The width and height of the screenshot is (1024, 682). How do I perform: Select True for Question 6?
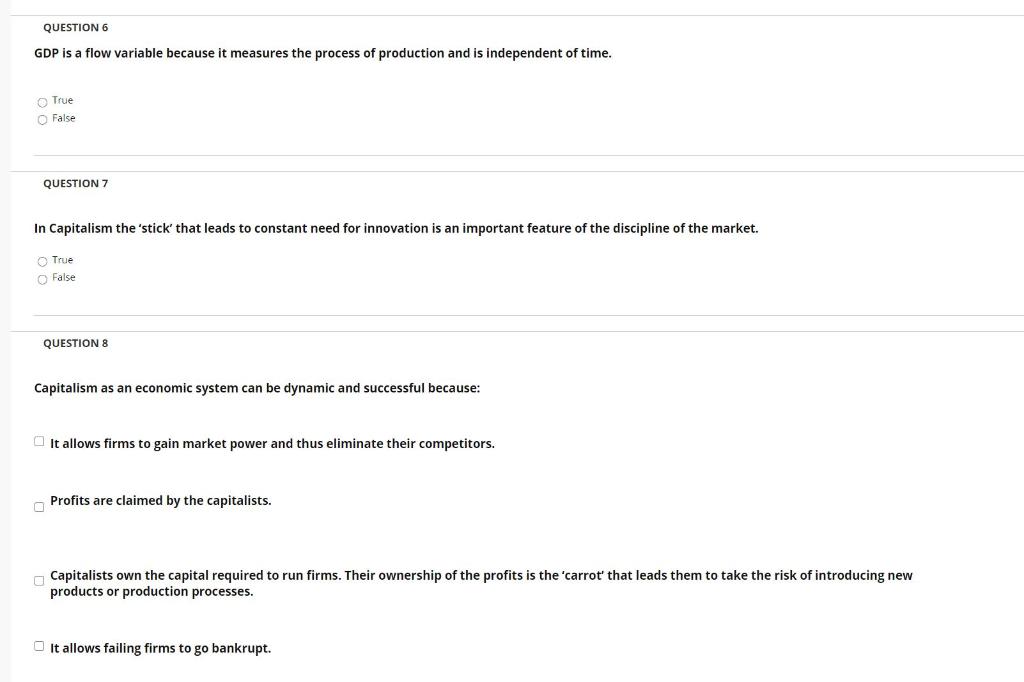(x=42, y=100)
